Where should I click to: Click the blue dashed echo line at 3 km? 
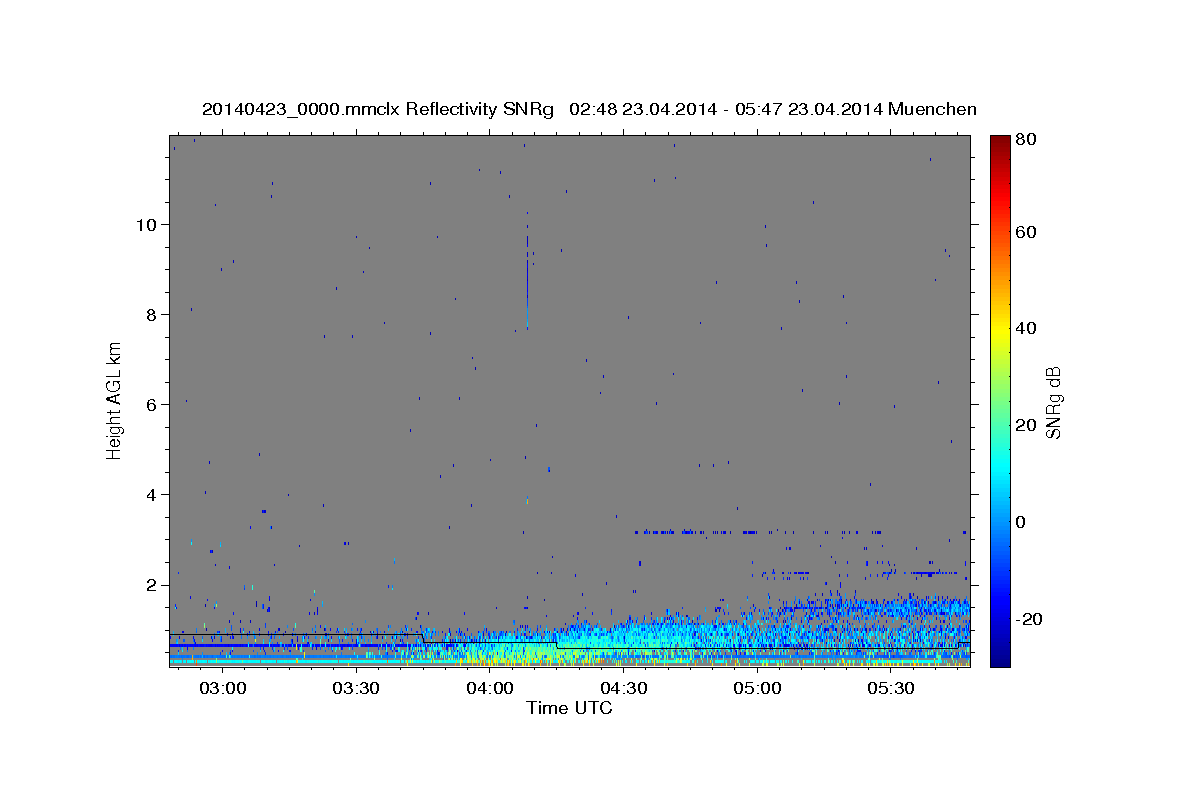tap(760, 532)
